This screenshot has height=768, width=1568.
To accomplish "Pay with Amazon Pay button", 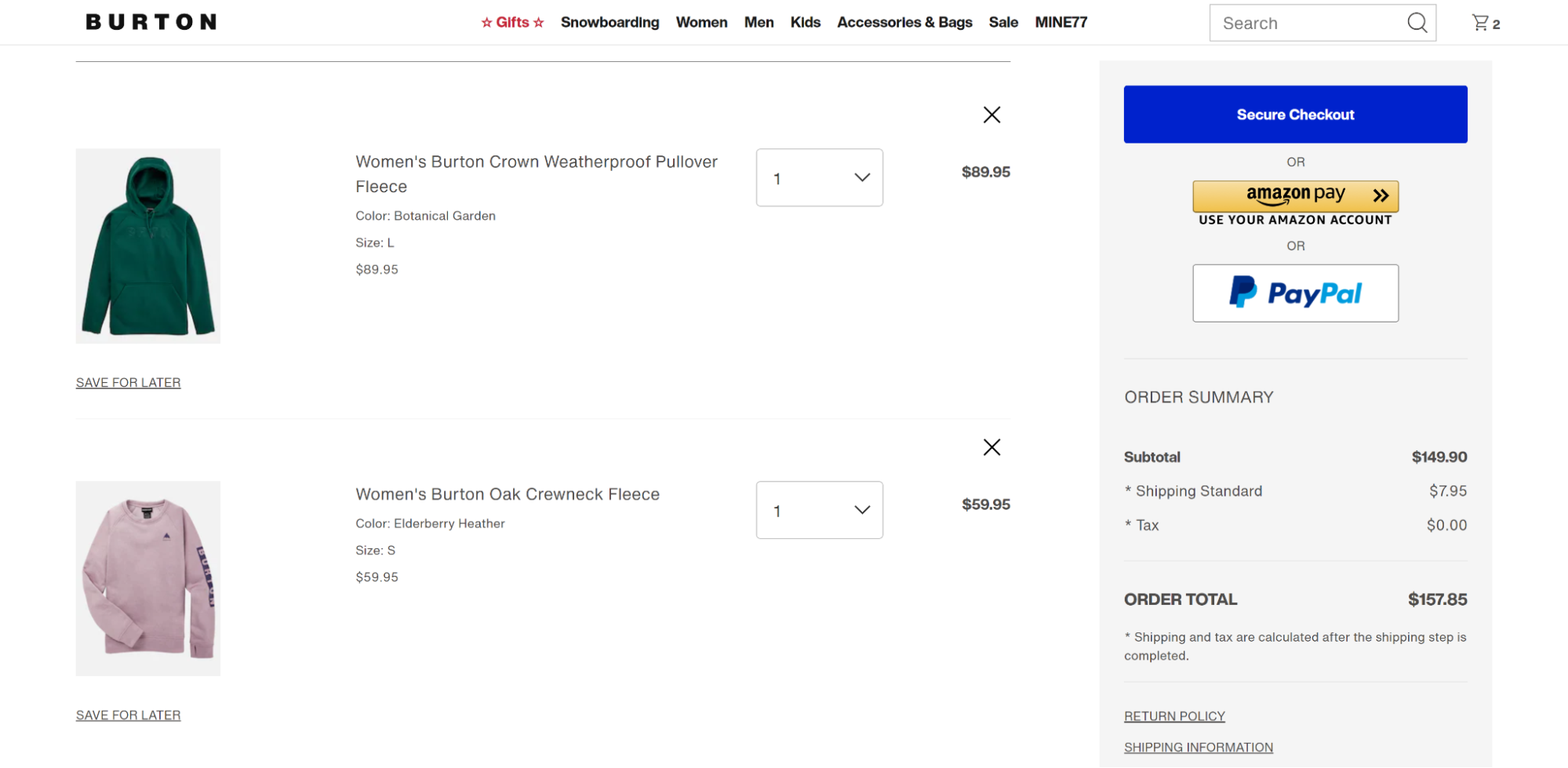I will (1295, 196).
